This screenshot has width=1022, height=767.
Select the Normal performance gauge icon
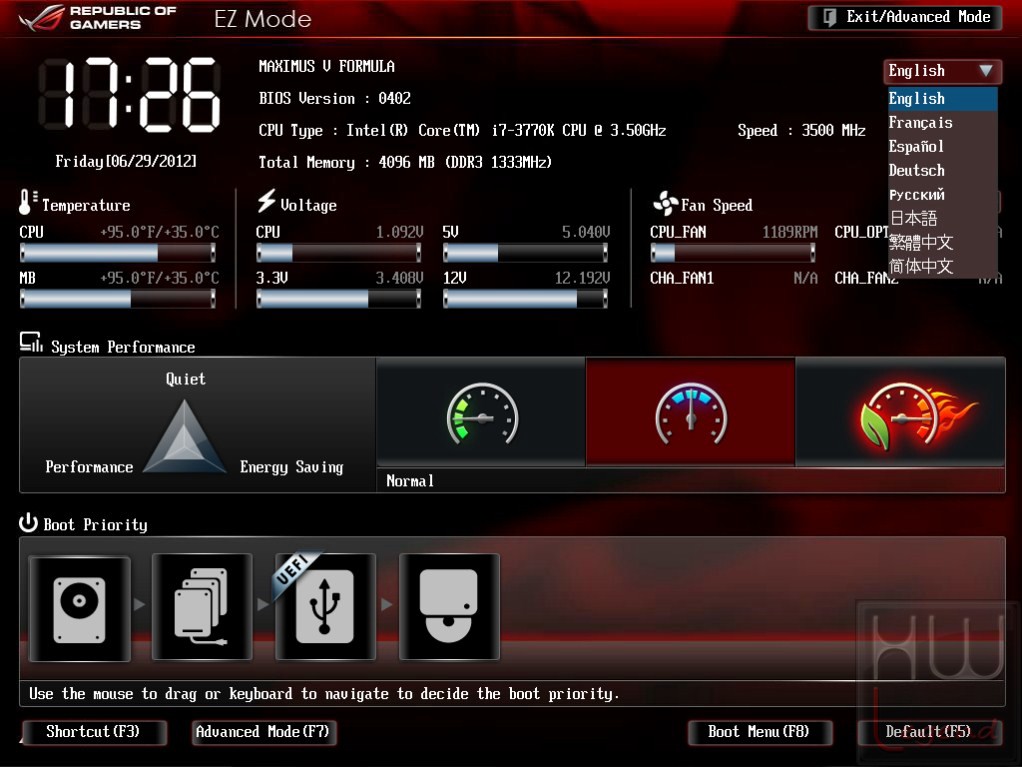click(x=691, y=413)
